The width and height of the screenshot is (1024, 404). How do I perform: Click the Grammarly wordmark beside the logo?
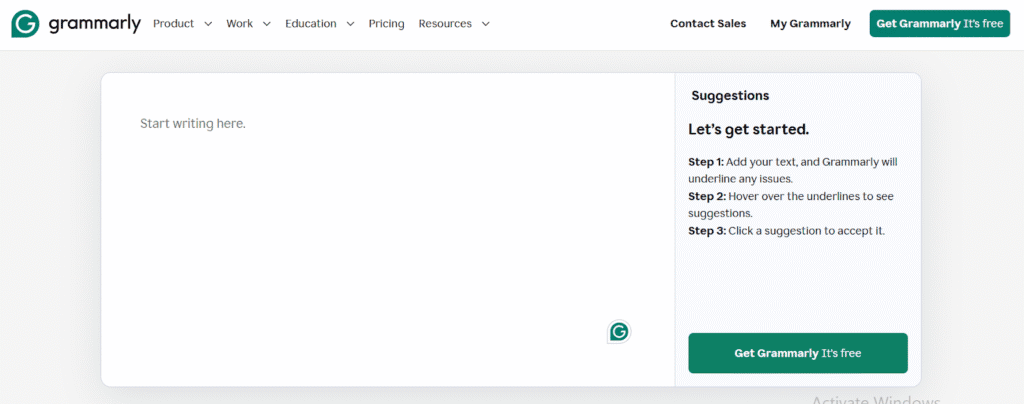pyautogui.click(x=94, y=24)
